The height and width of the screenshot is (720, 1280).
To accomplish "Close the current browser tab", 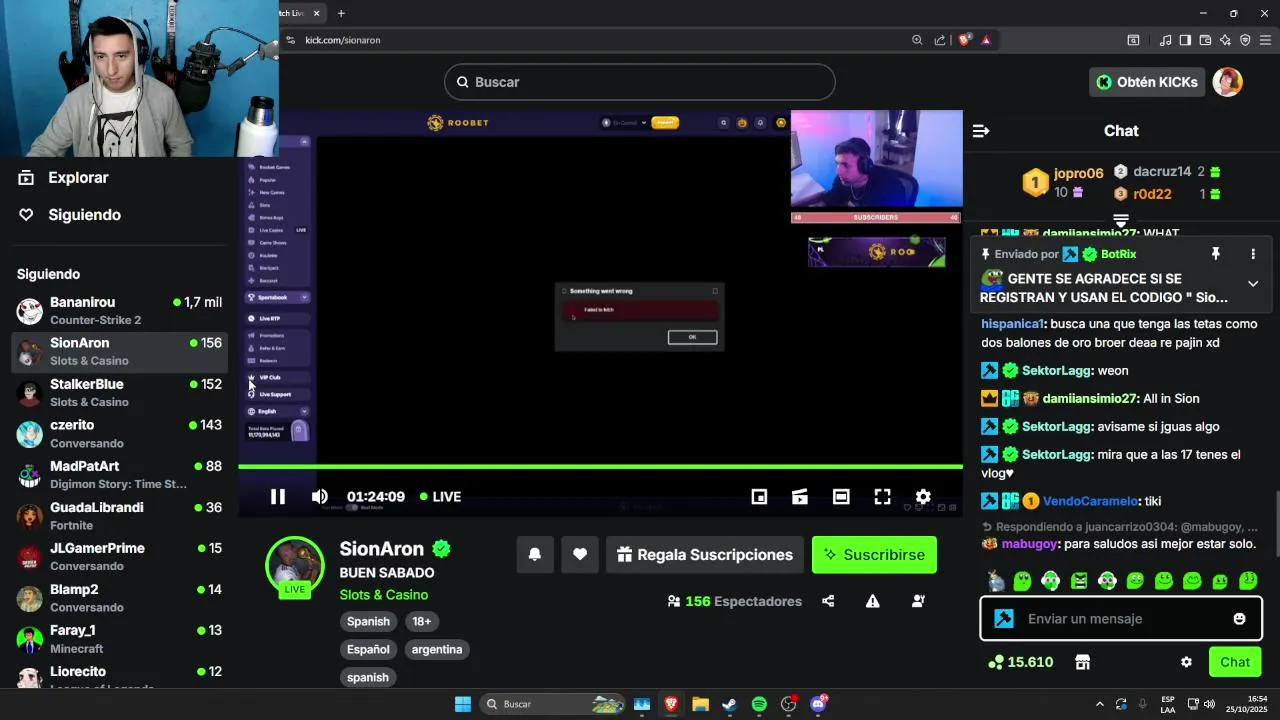I will coord(317,13).
